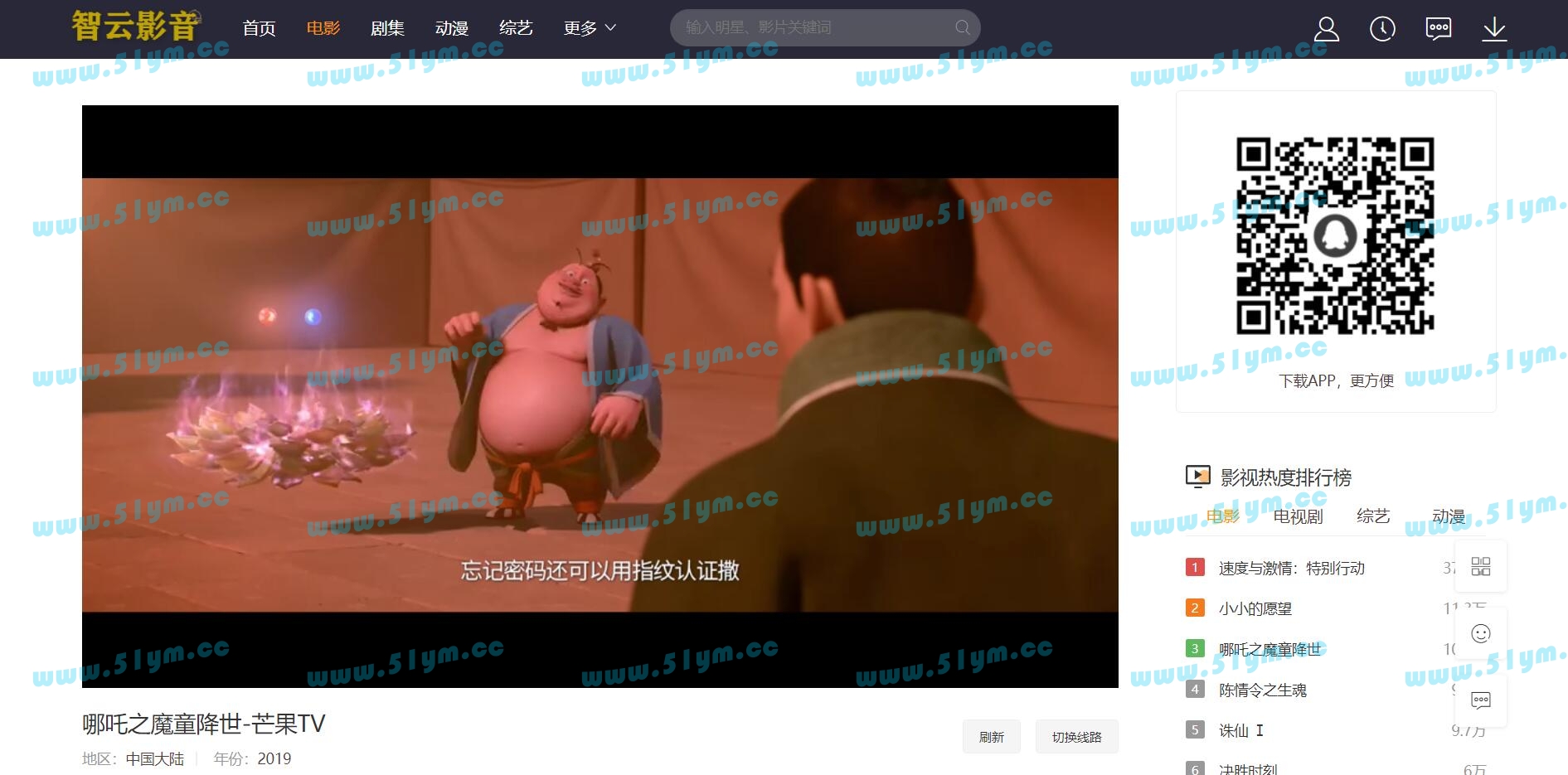Click rank badge number 4
This screenshot has width=1568, height=775.
click(1195, 689)
